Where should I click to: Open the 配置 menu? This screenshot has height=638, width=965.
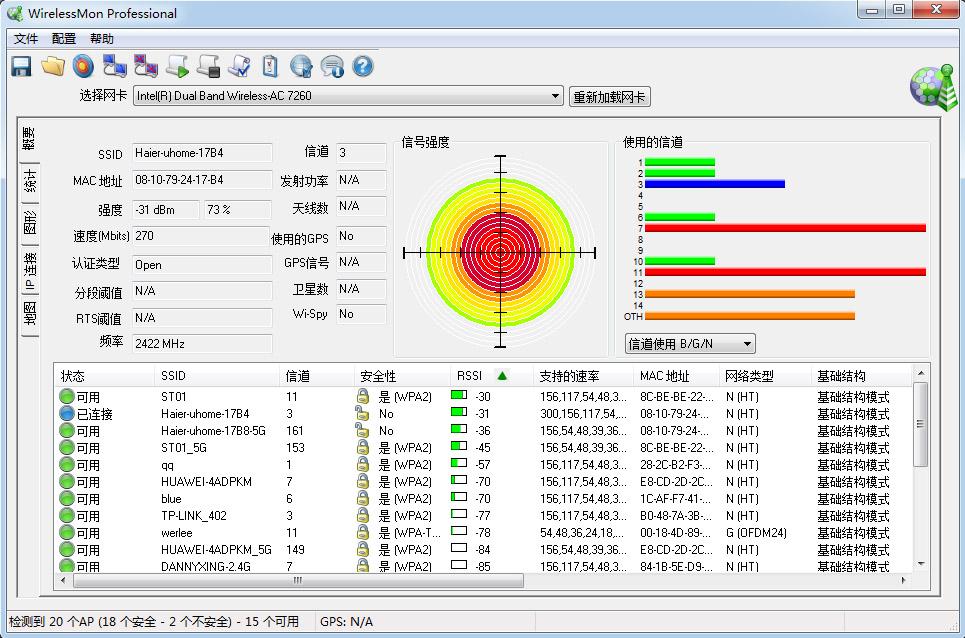point(64,39)
